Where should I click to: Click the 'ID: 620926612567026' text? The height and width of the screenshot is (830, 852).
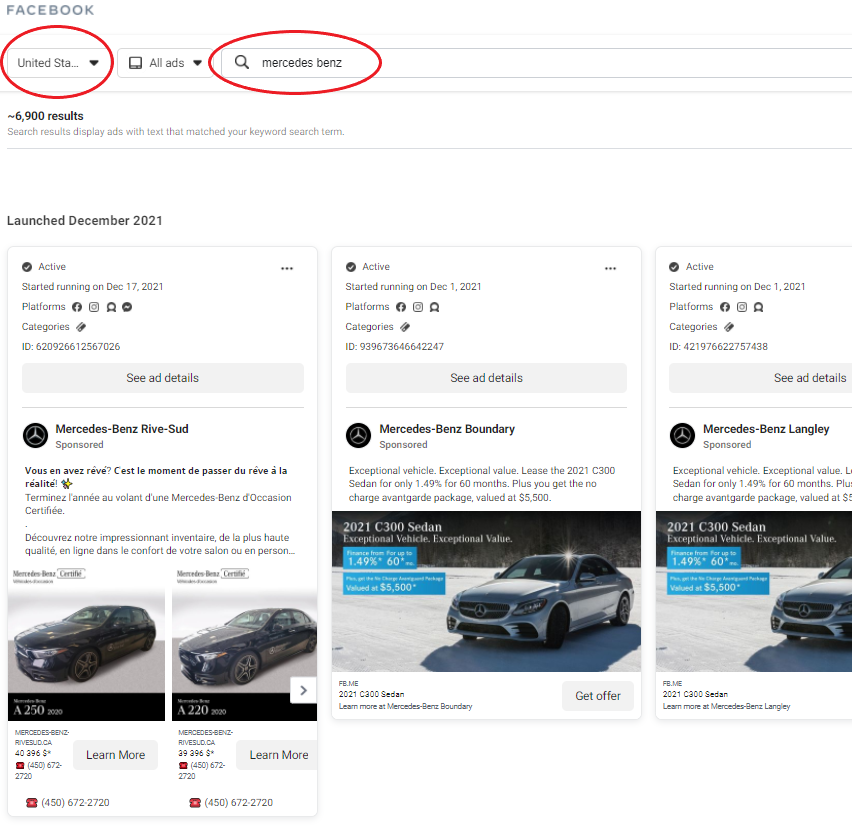point(71,347)
